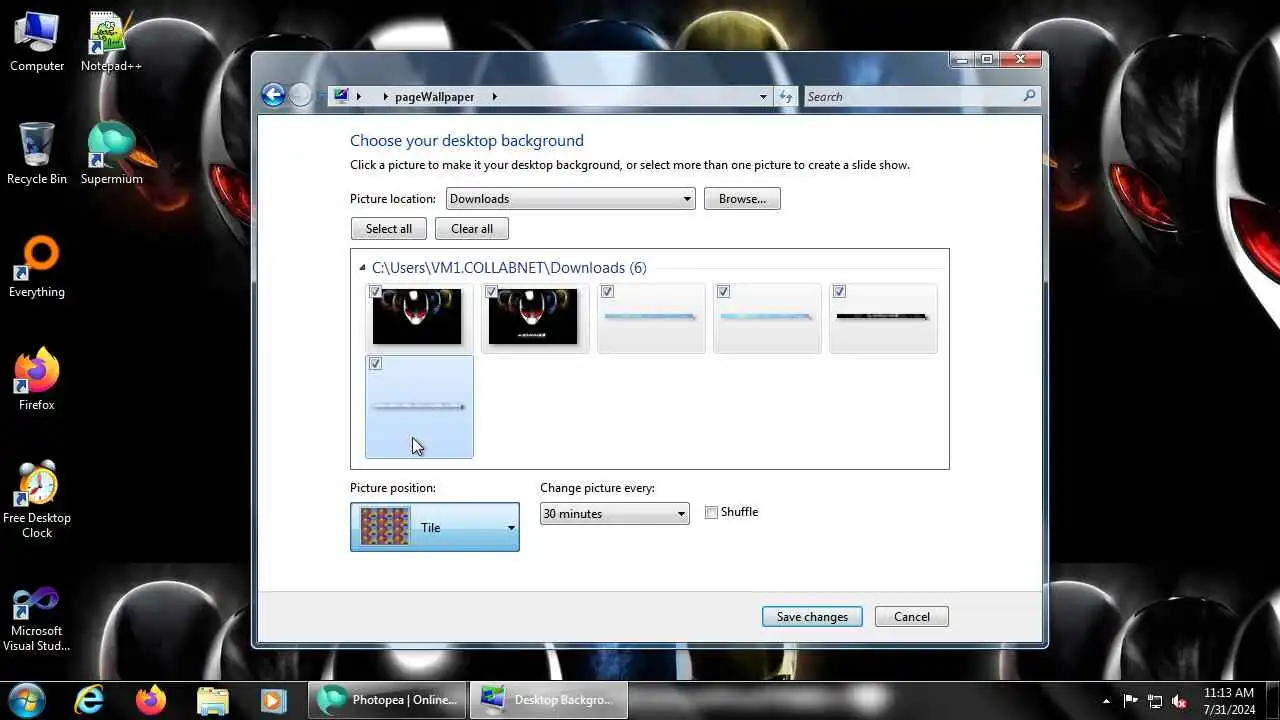Click the network tray icon
The width and height of the screenshot is (1280, 720).
1155,701
